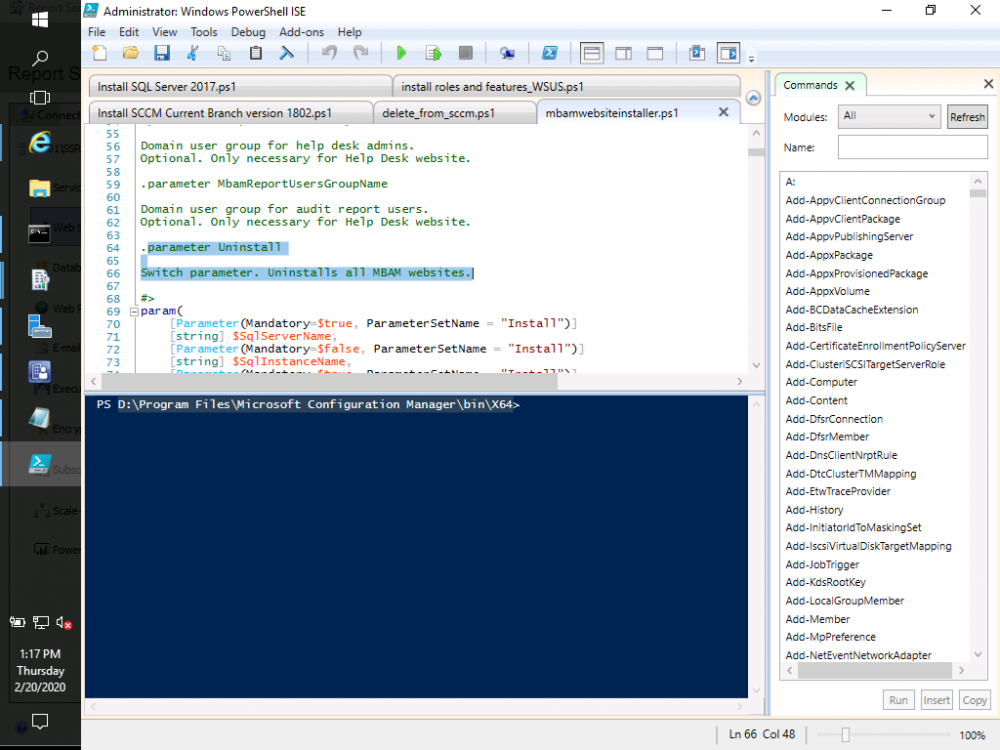Open the View menu
Screen dimensions: 1000x750
click(165, 32)
